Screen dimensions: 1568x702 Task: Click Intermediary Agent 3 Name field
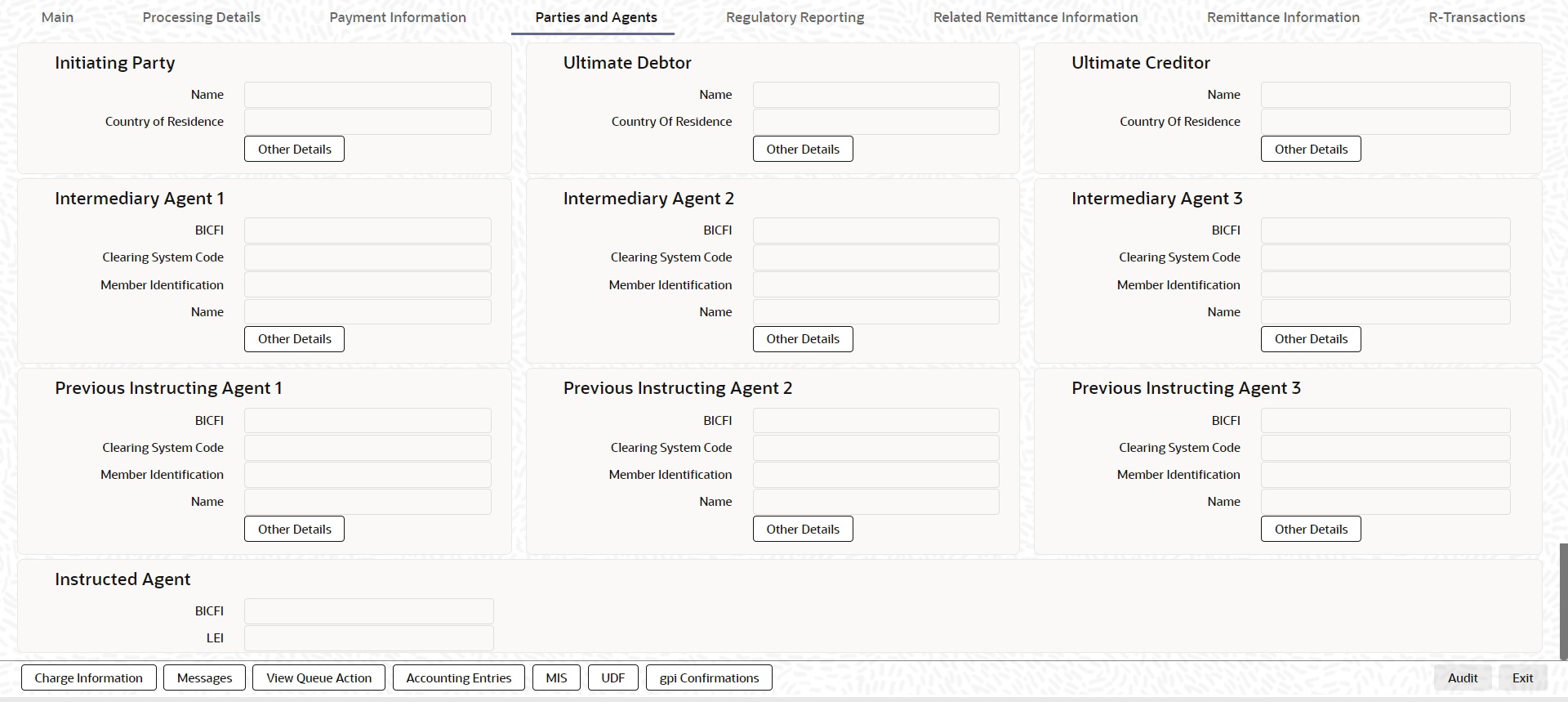[x=1385, y=312]
